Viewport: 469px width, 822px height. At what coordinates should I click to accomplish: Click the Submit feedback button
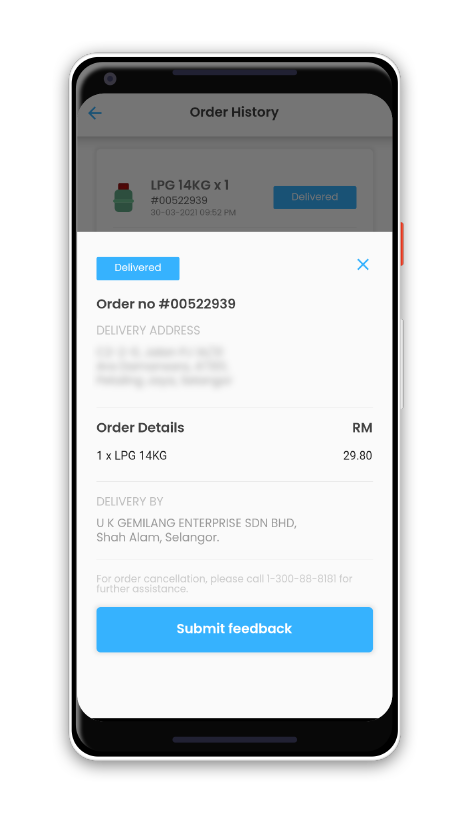234,629
